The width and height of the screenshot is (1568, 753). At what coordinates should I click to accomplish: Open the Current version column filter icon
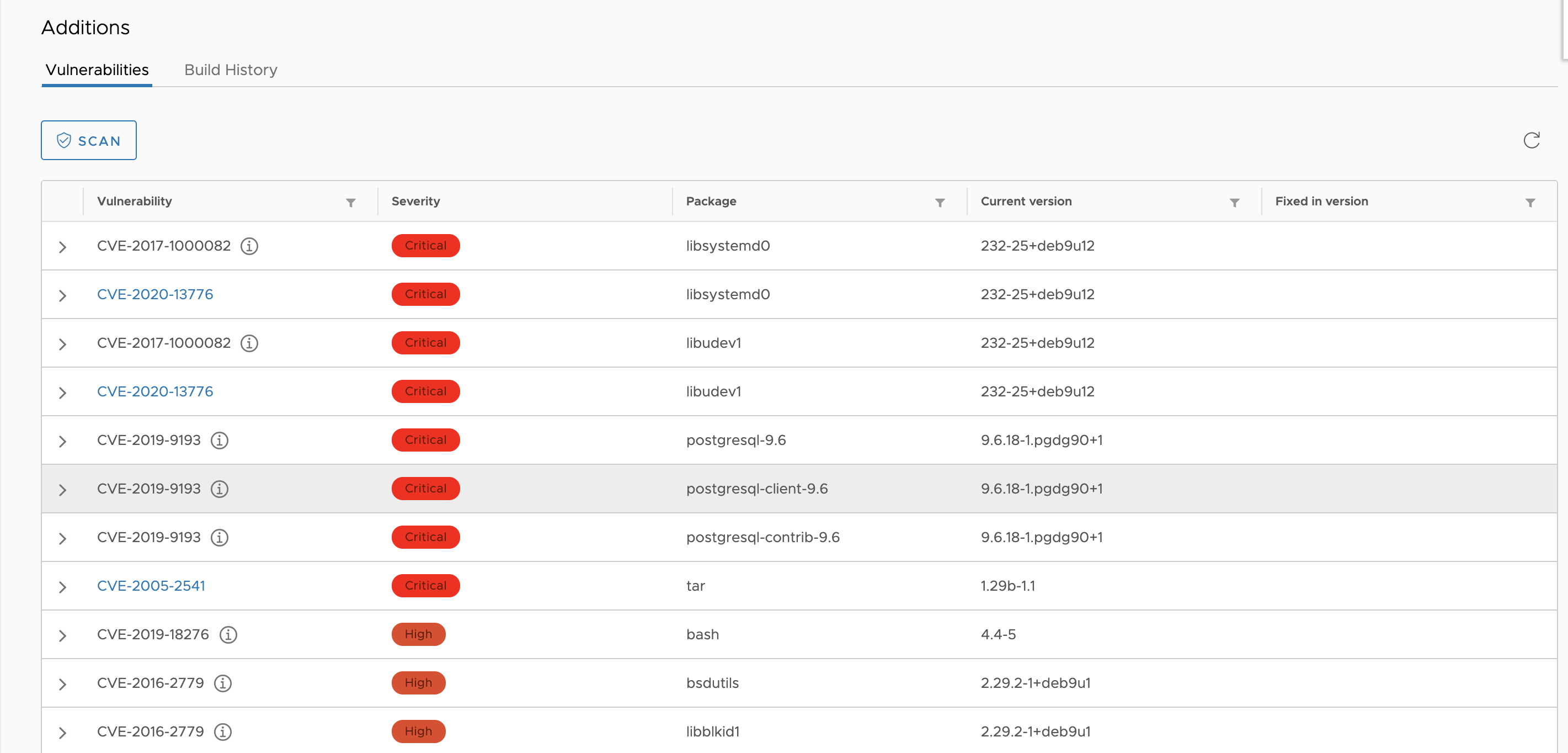[x=1234, y=203]
